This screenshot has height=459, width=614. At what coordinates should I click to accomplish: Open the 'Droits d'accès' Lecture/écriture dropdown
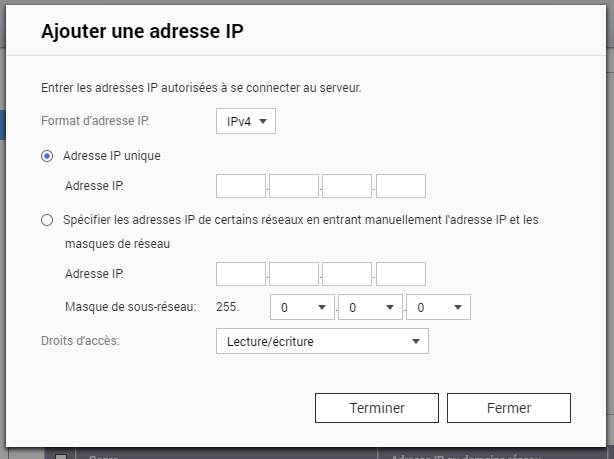322,341
